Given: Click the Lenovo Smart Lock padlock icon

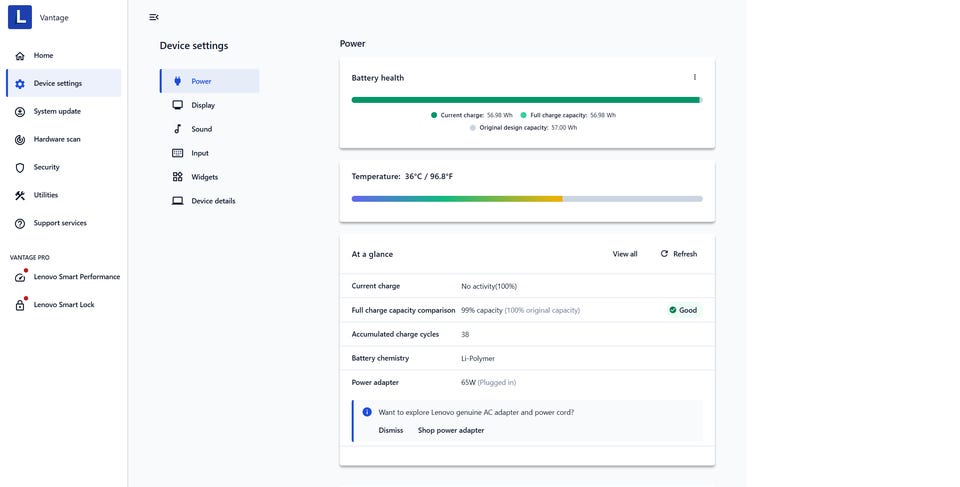Looking at the screenshot, I should (x=20, y=305).
